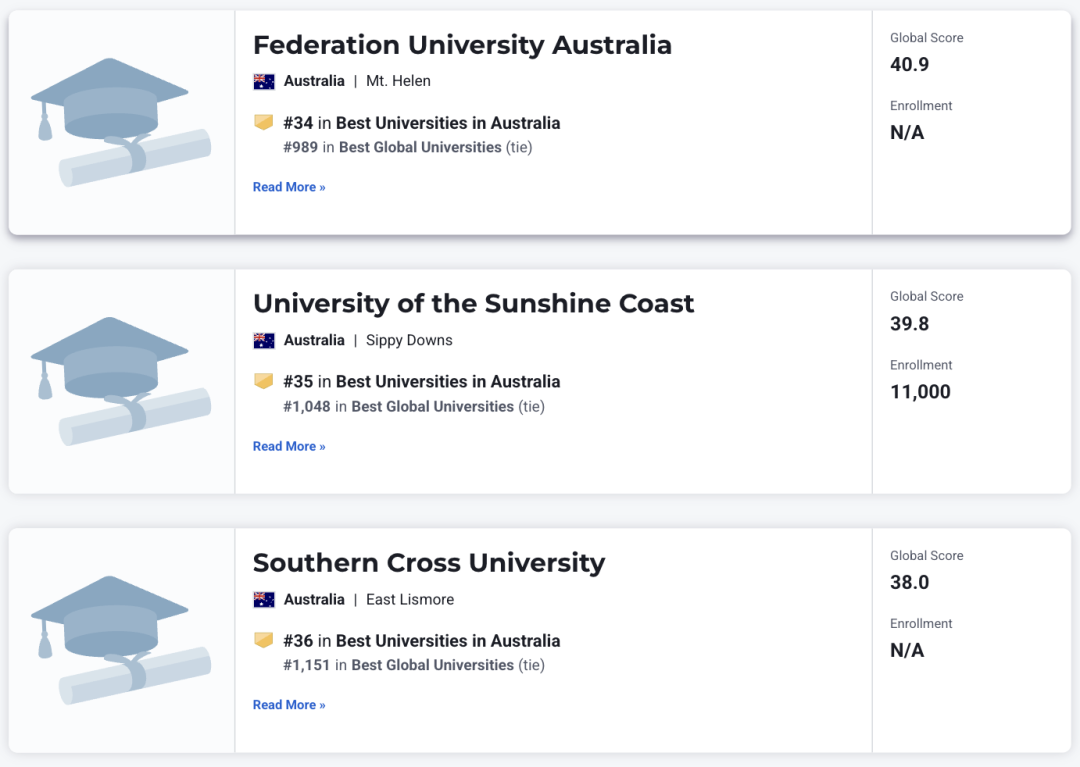Viewport: 1080px width, 767px height.
Task: Click Read More under Southern Cross University
Action: pyautogui.click(x=289, y=705)
